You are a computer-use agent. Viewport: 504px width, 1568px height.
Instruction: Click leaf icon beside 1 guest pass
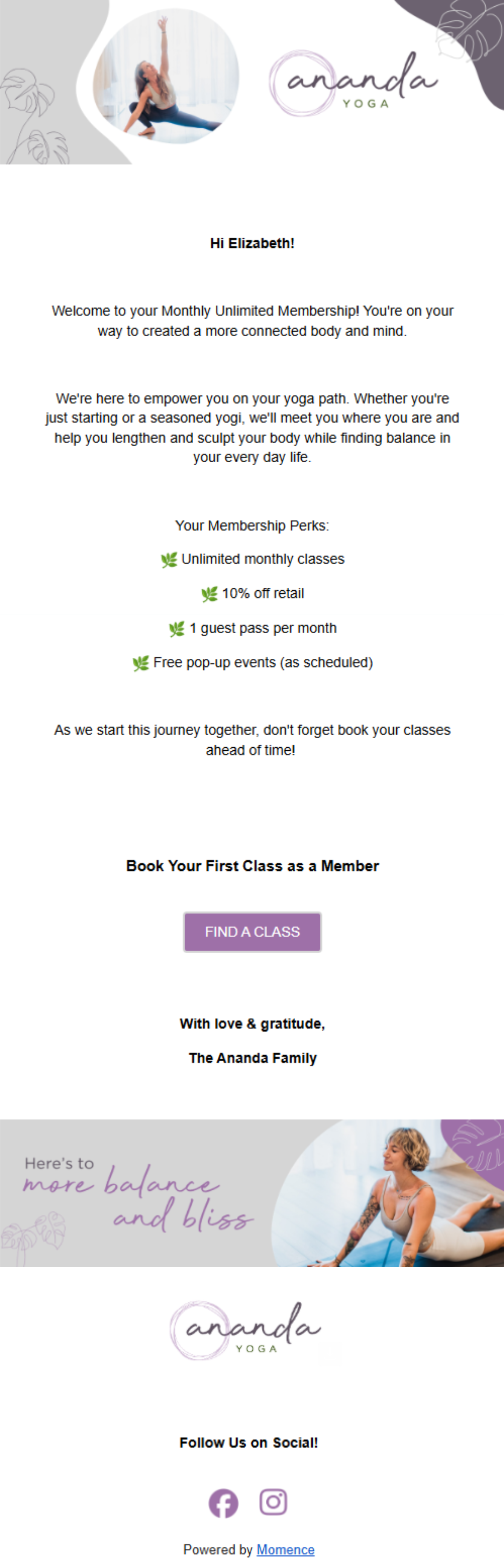click(177, 628)
